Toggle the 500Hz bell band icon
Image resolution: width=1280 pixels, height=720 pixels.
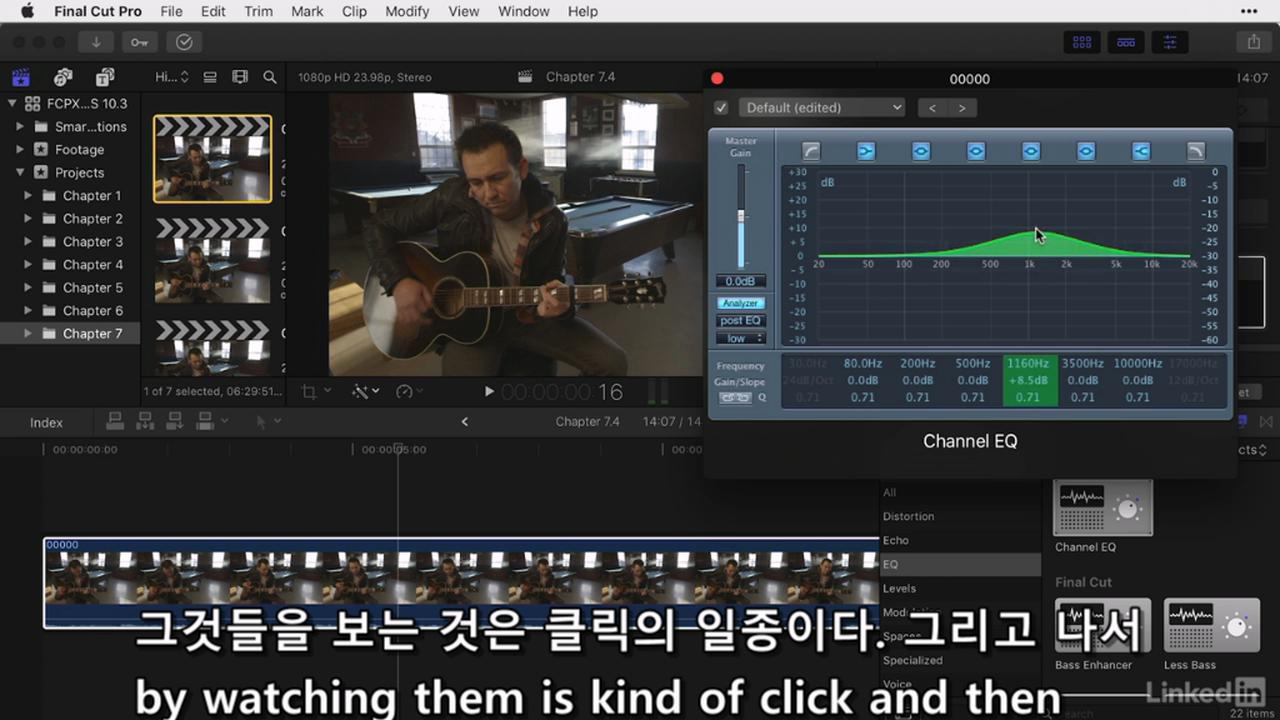click(976, 151)
